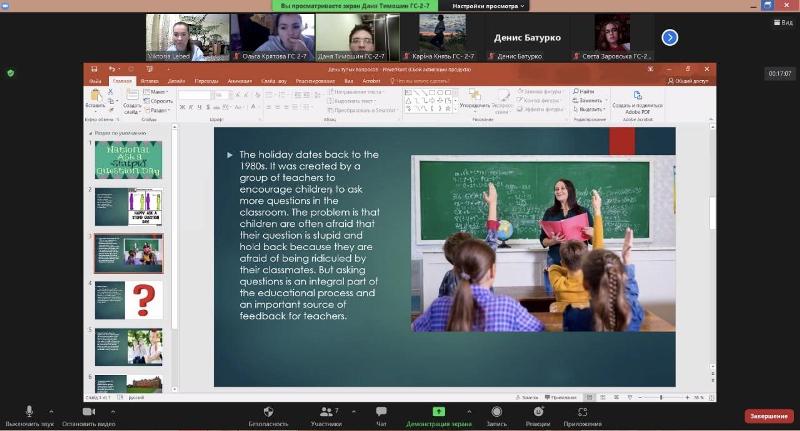Image resolution: width=800 pixels, height=431 pixels.
Task: Adjust the zoom slider in PowerPoint status bar
Action: click(x=662, y=397)
